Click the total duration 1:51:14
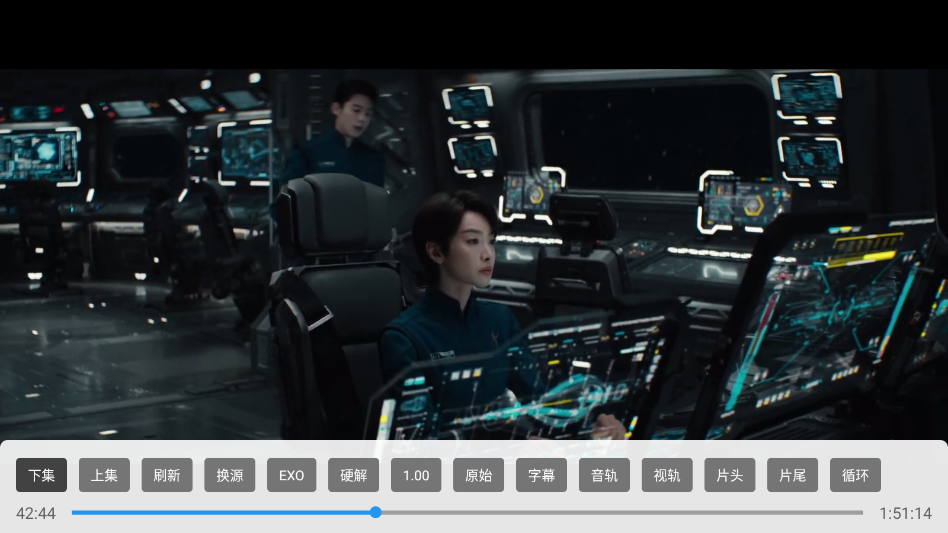 [x=905, y=513]
